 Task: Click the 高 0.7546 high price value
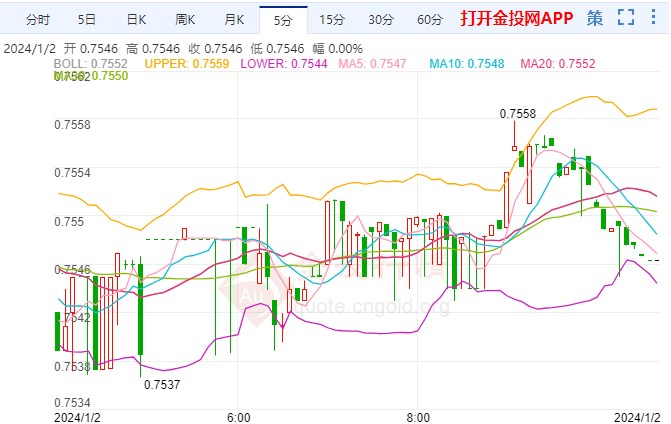153,49
